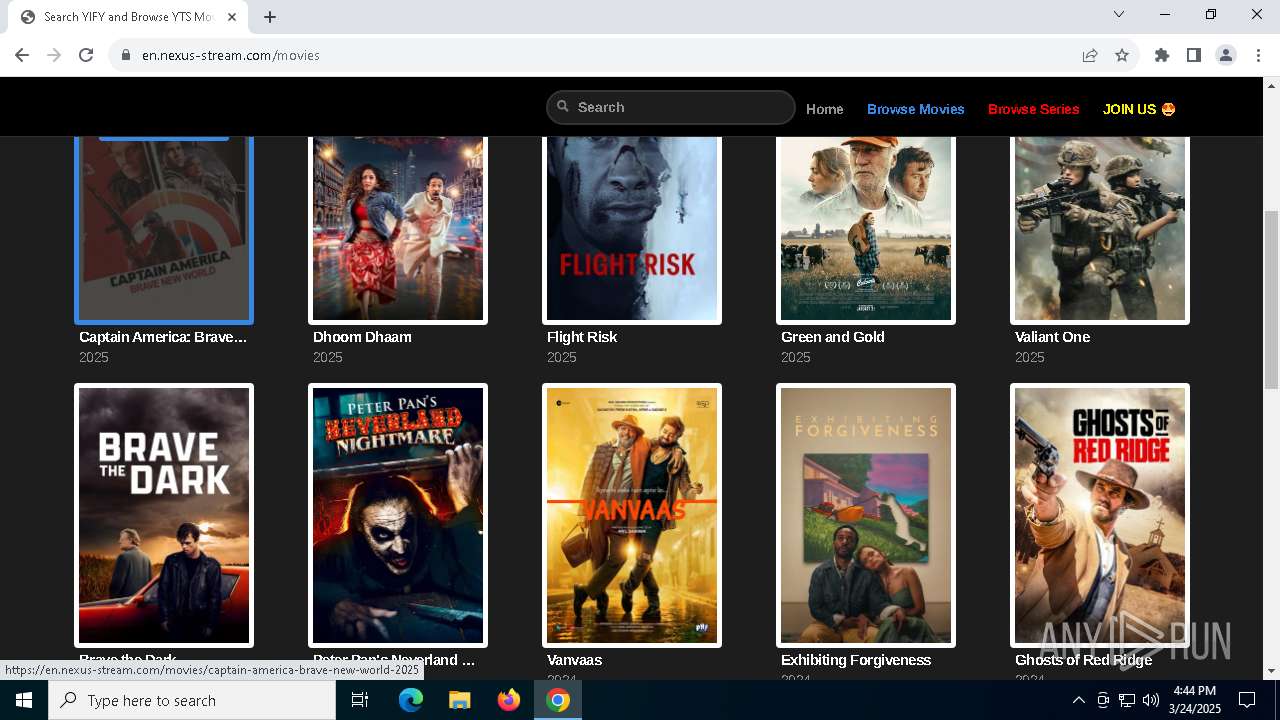Open the Windows Start menu

coord(24,700)
